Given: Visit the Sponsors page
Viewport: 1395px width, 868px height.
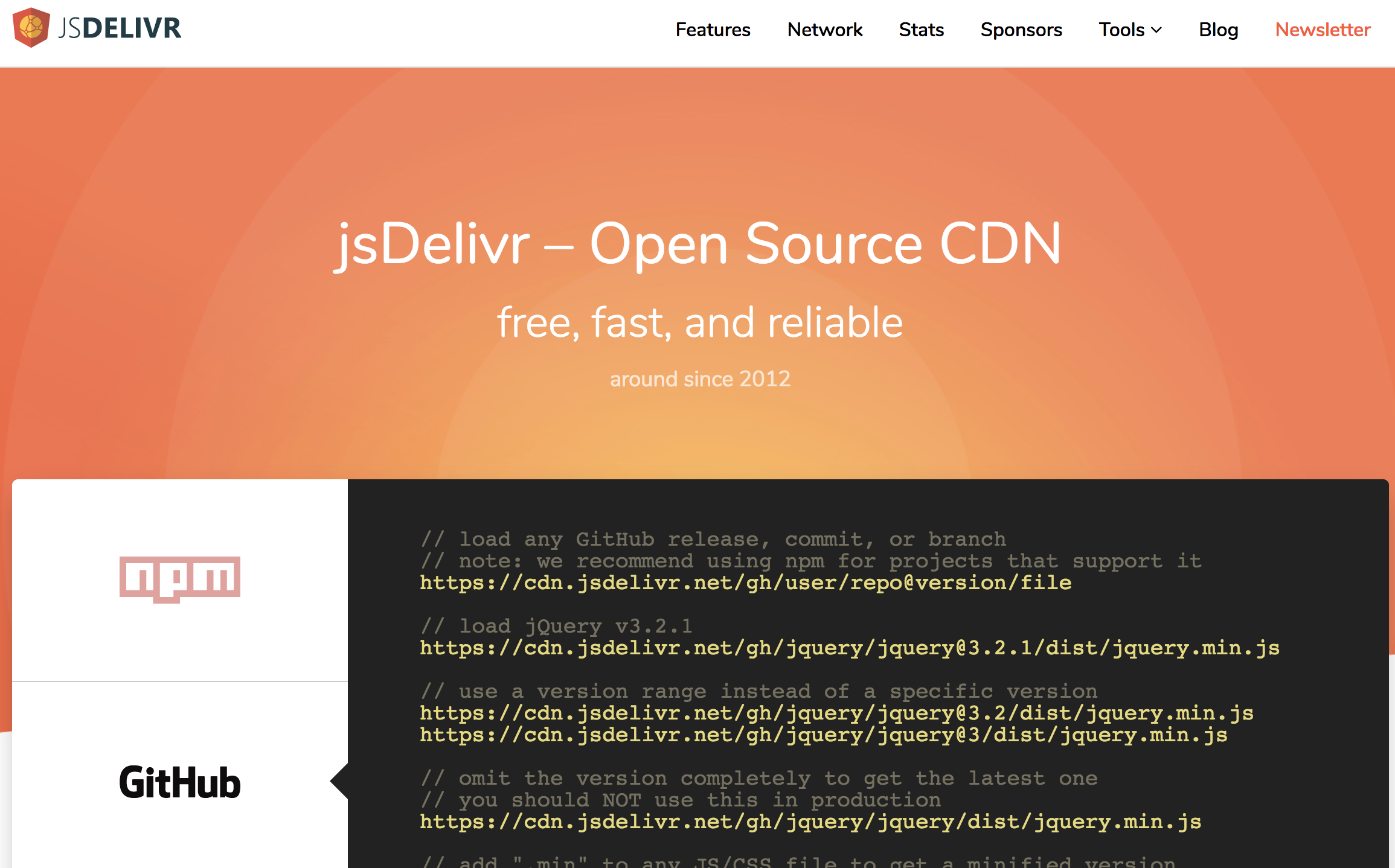Looking at the screenshot, I should point(1021,30).
